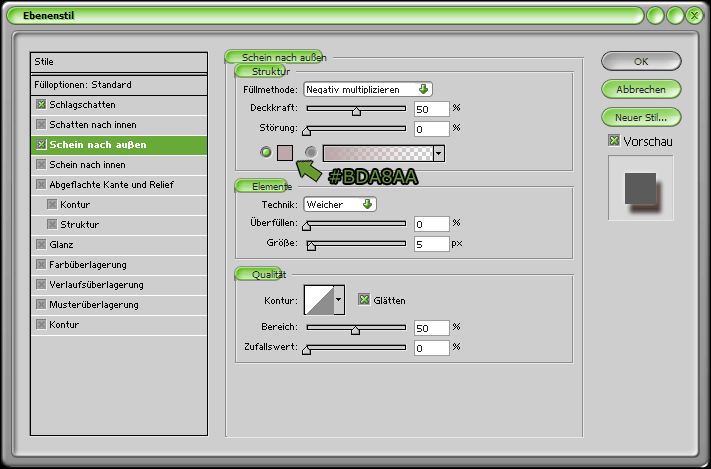Click the Abbrechen button

641,89
